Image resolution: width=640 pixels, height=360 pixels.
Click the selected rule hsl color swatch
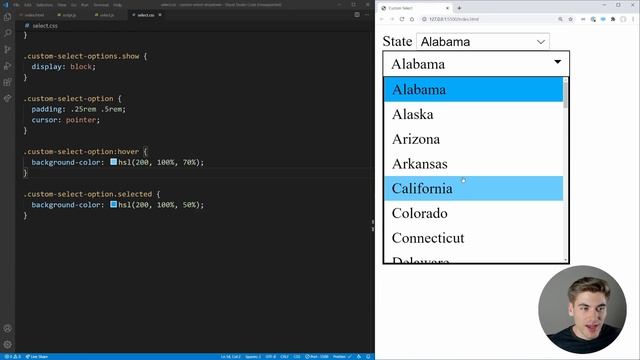[113, 204]
